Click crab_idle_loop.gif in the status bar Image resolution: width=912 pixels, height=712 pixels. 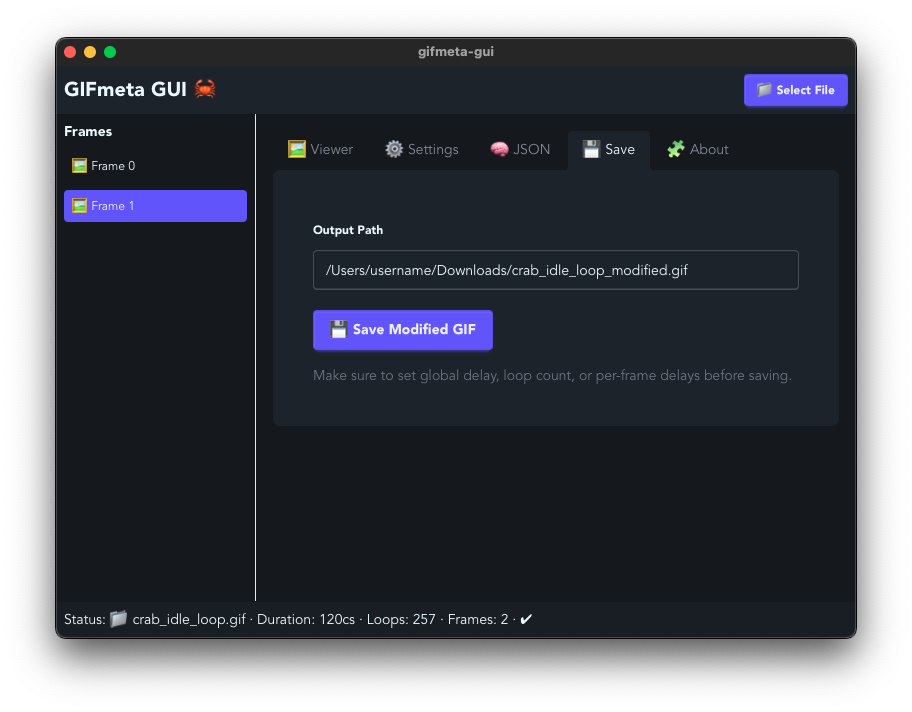click(188, 619)
